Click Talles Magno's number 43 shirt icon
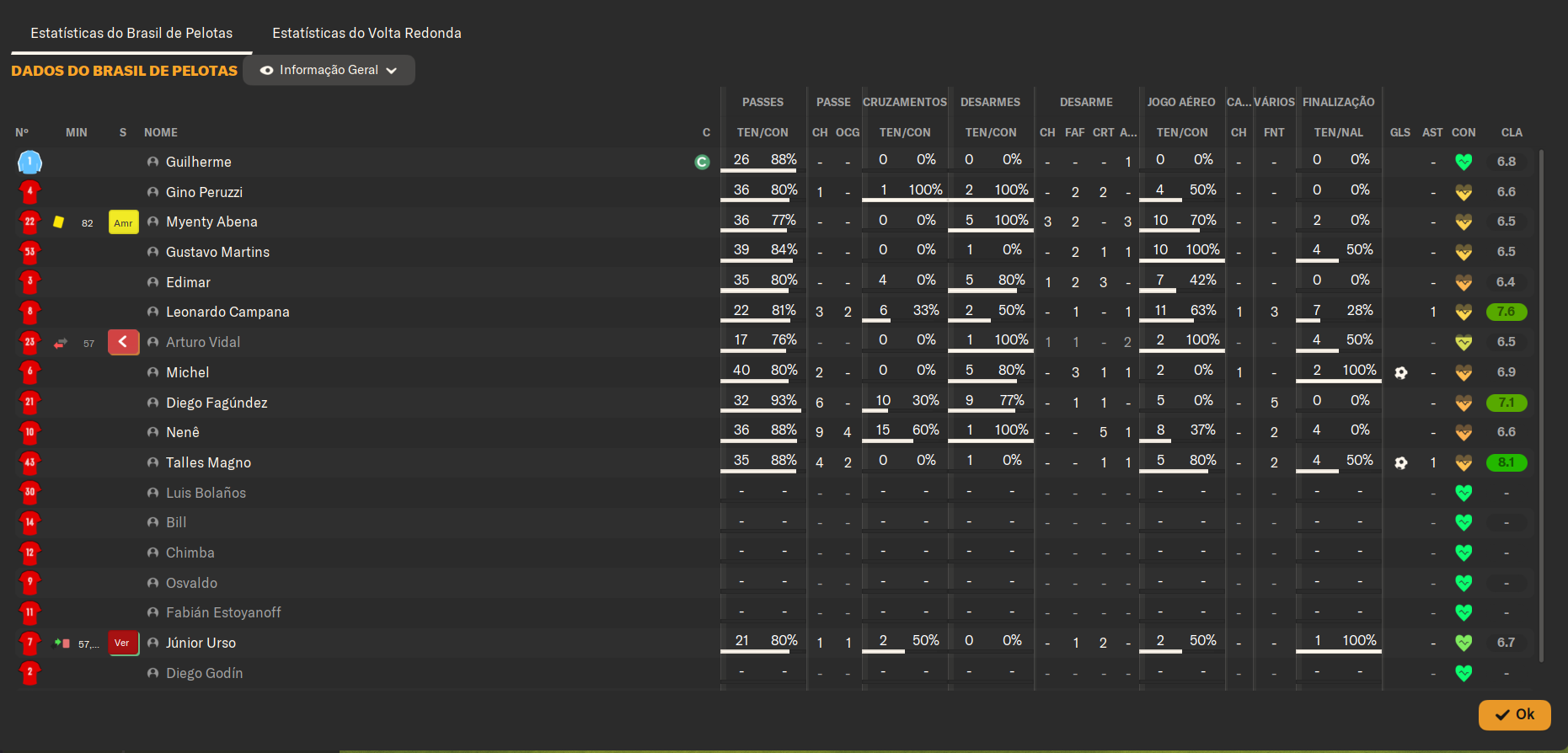Screen dimensions: 1568x753 point(29,462)
